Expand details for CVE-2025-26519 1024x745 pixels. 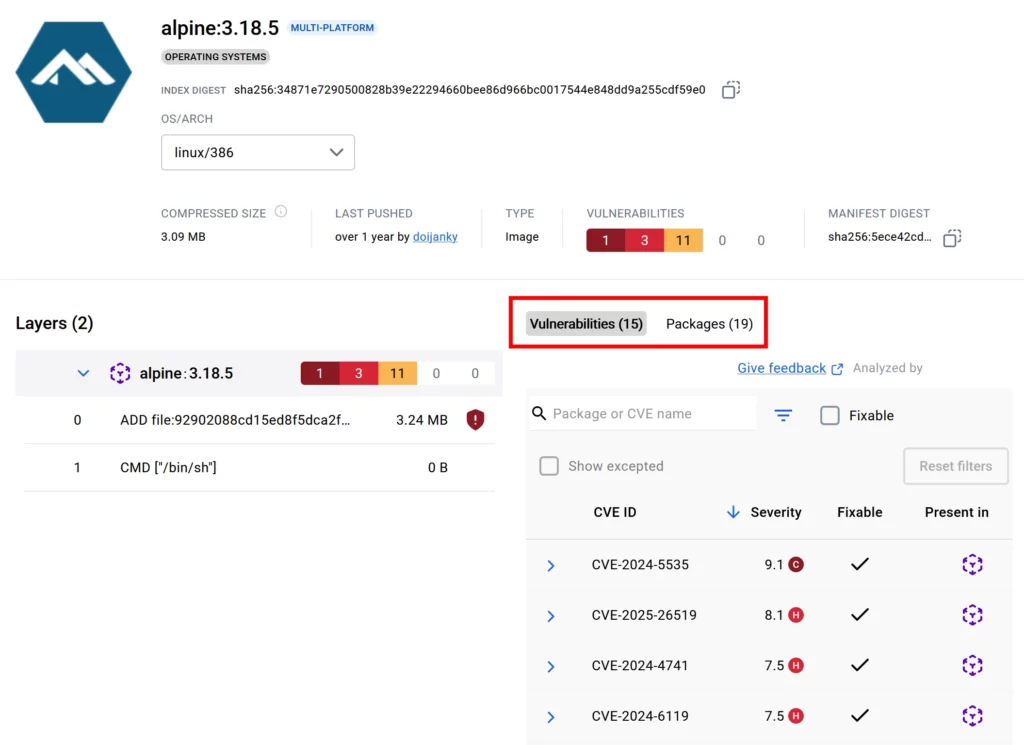(551, 615)
